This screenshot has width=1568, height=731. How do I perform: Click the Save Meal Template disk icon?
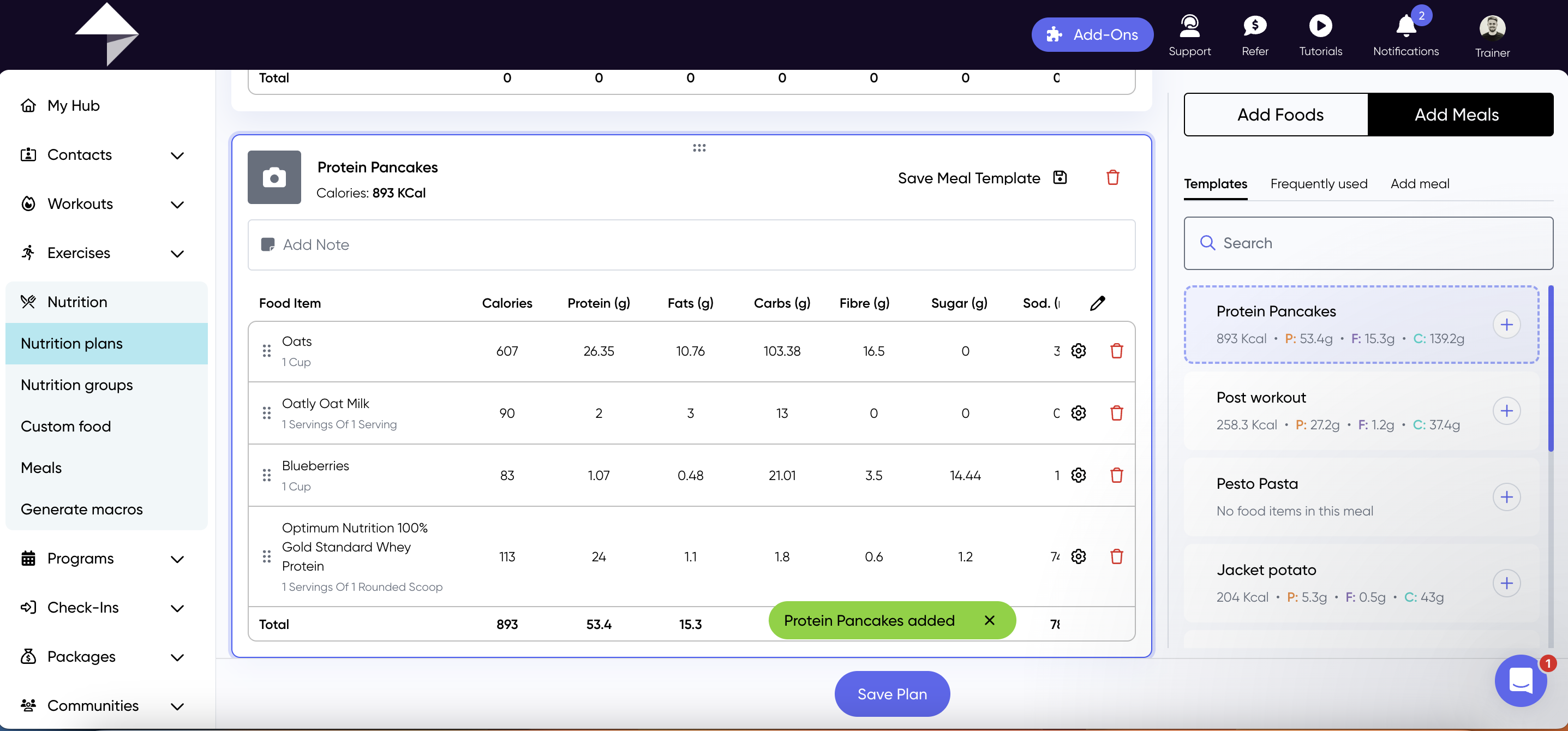point(1060,178)
